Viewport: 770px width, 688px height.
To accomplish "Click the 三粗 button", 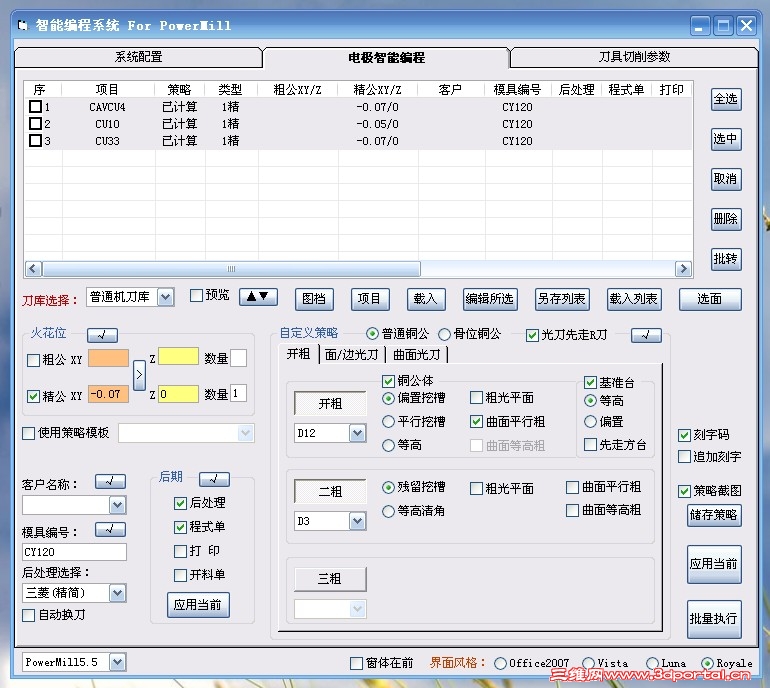I will point(330,579).
